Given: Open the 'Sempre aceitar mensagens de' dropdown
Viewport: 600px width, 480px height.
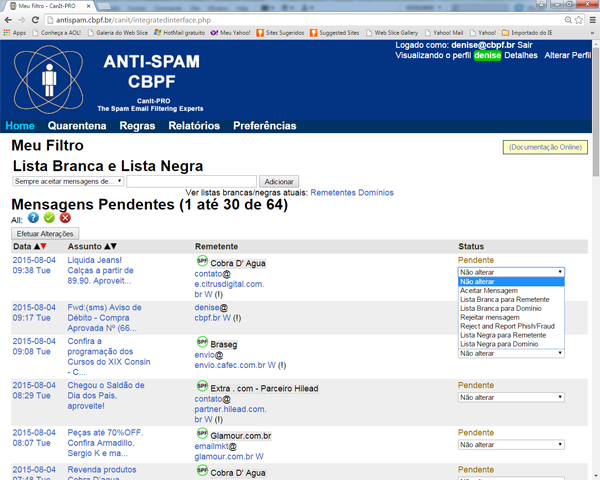Looking at the screenshot, I should click(68, 181).
